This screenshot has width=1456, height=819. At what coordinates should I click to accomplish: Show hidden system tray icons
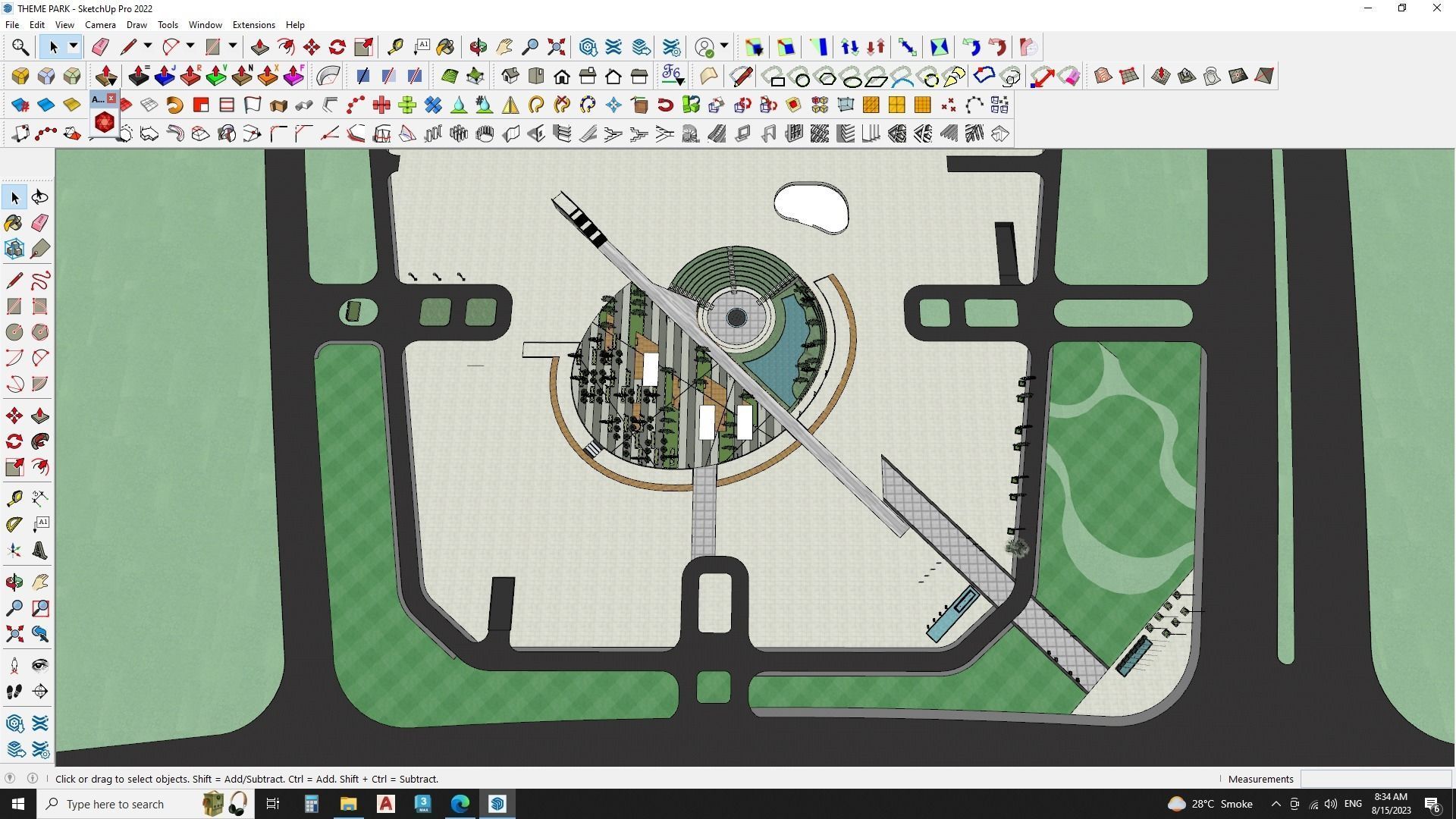tap(1276, 804)
